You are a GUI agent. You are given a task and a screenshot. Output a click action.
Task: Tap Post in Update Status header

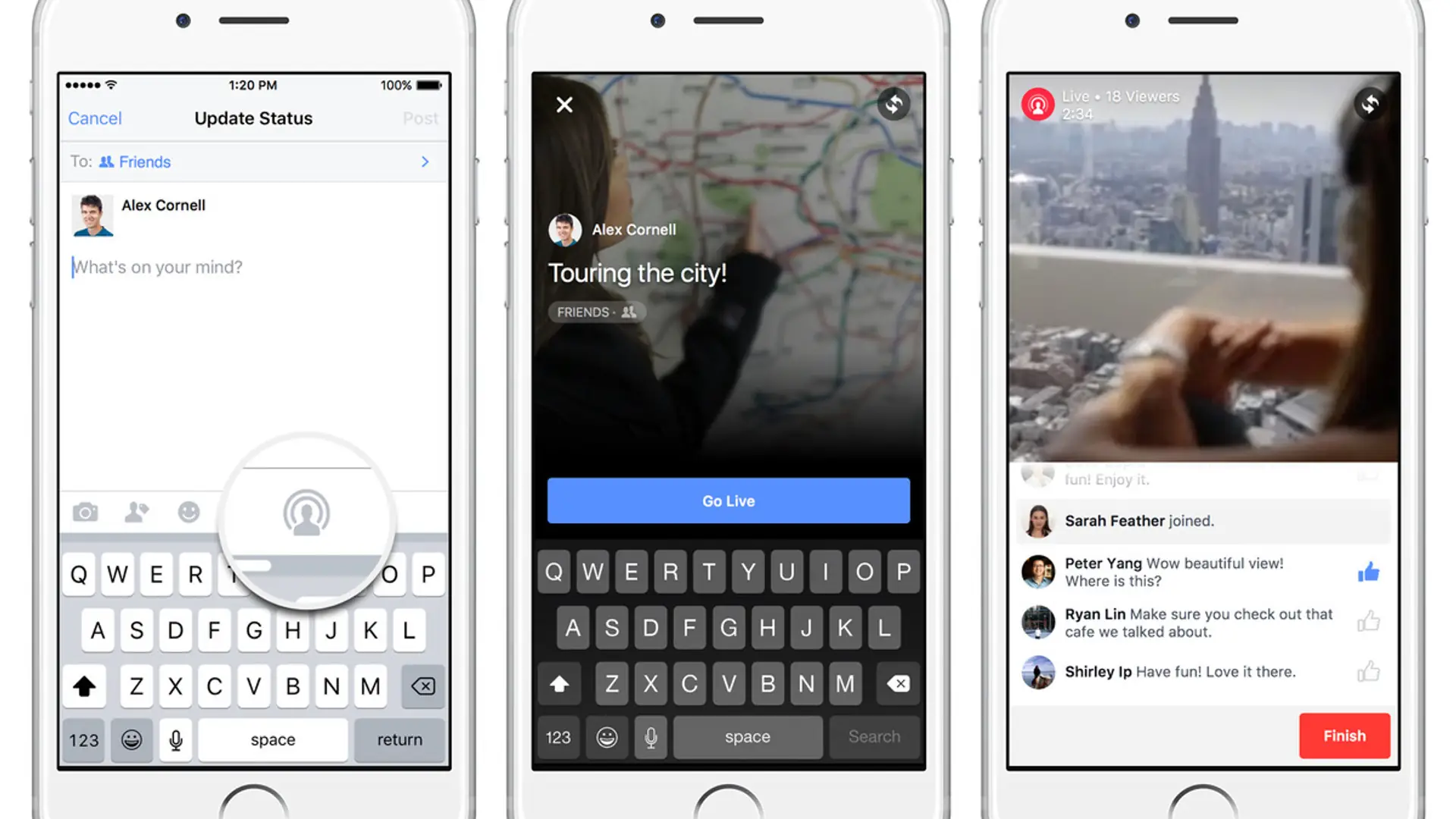pos(420,118)
